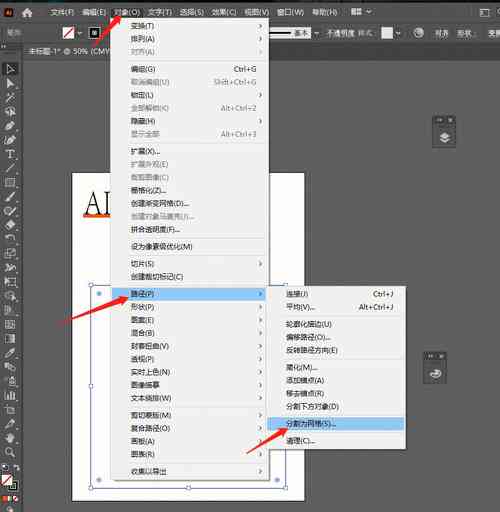Image resolution: width=500 pixels, height=512 pixels.
Task: Choose 简化(M)... in the submenu
Action: [x=336, y=367]
